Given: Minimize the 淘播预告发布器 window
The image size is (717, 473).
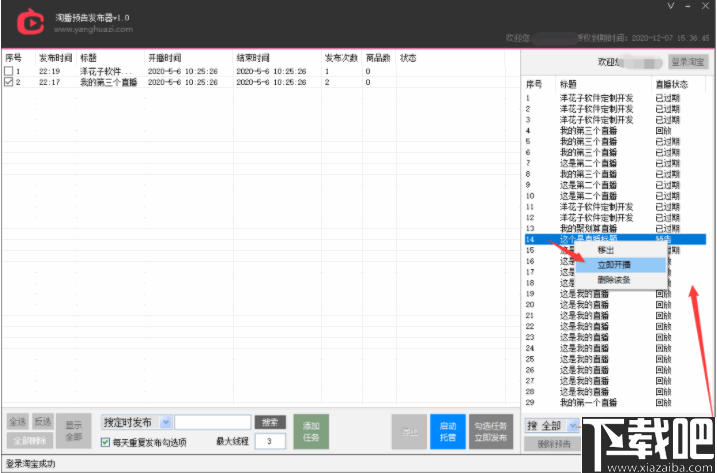Looking at the screenshot, I should (688, 6).
